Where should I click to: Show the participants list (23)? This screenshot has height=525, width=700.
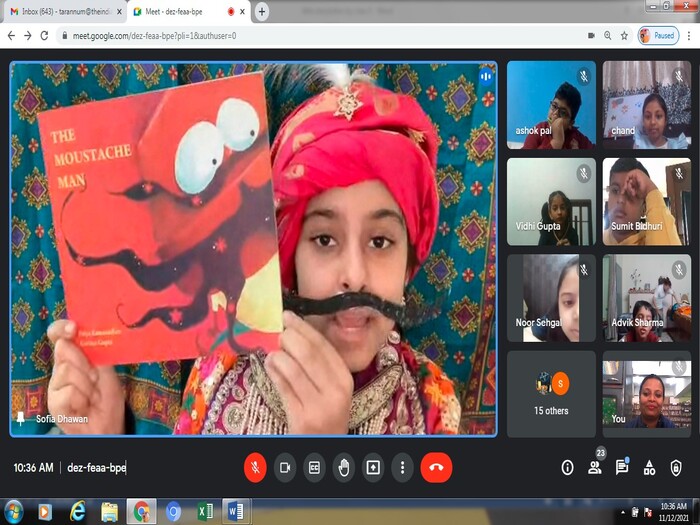point(595,467)
